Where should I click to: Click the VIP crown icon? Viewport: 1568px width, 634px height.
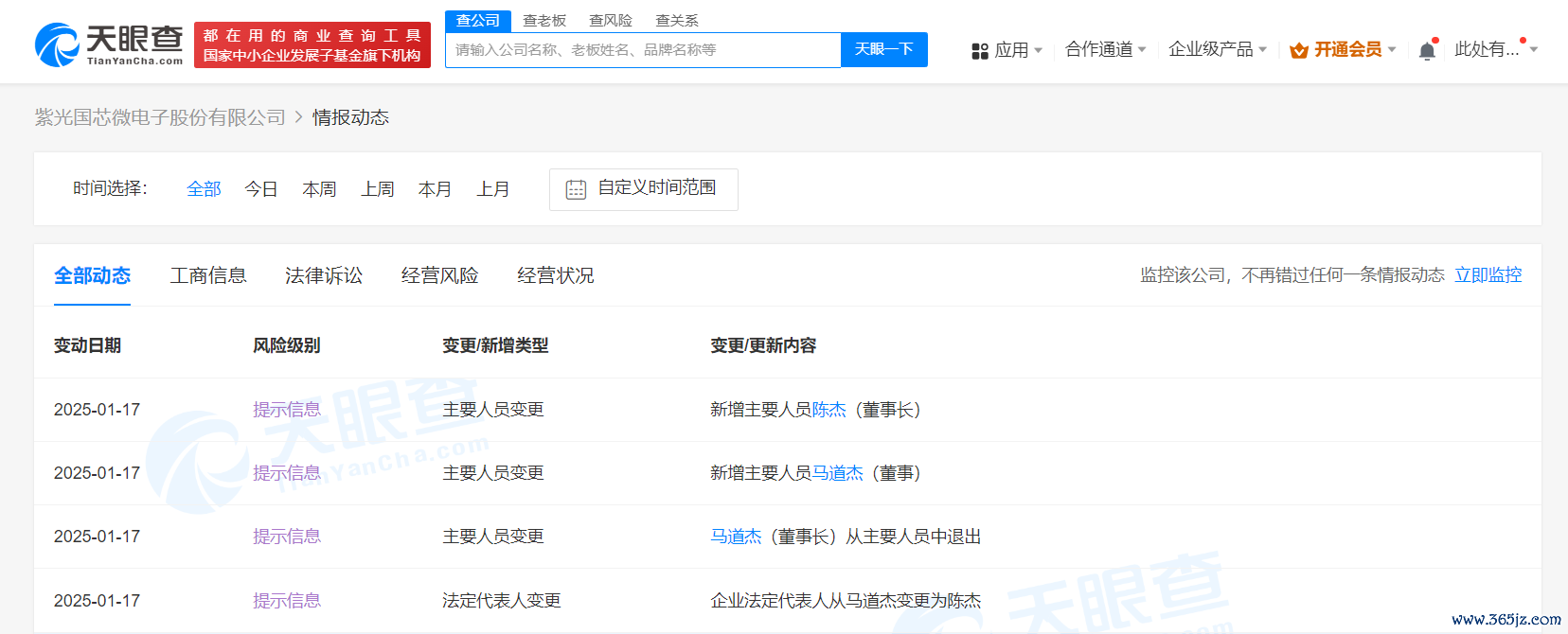[x=1299, y=50]
